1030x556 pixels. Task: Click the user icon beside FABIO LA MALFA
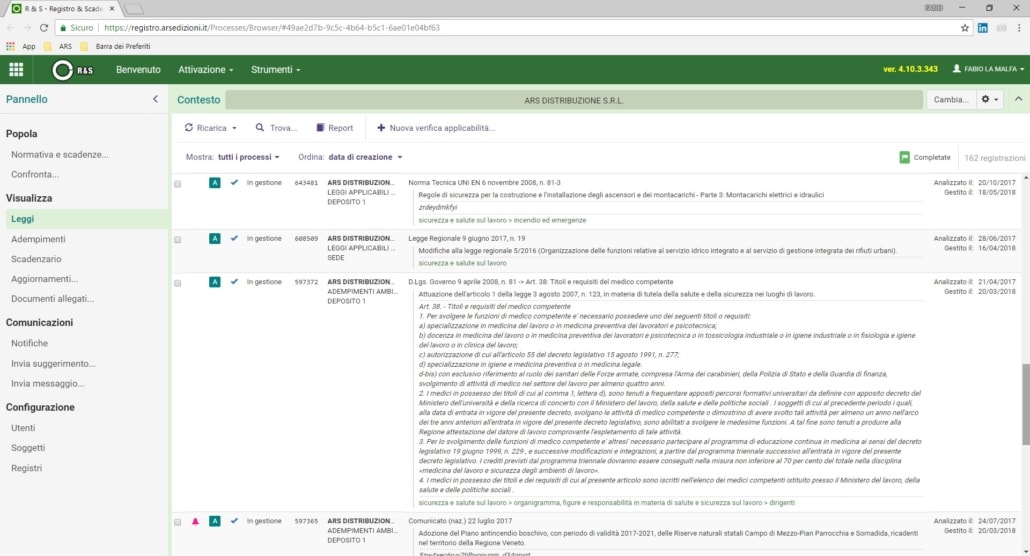point(956,68)
